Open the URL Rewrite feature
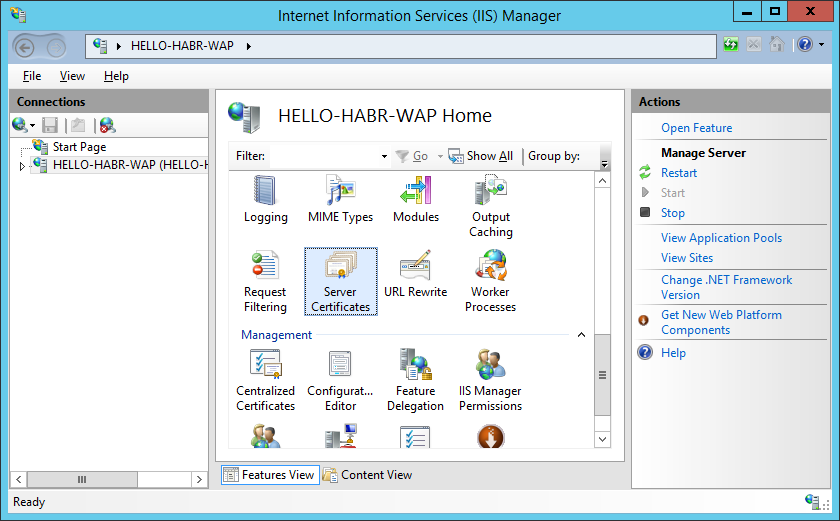The height and width of the screenshot is (521, 840). [x=416, y=274]
